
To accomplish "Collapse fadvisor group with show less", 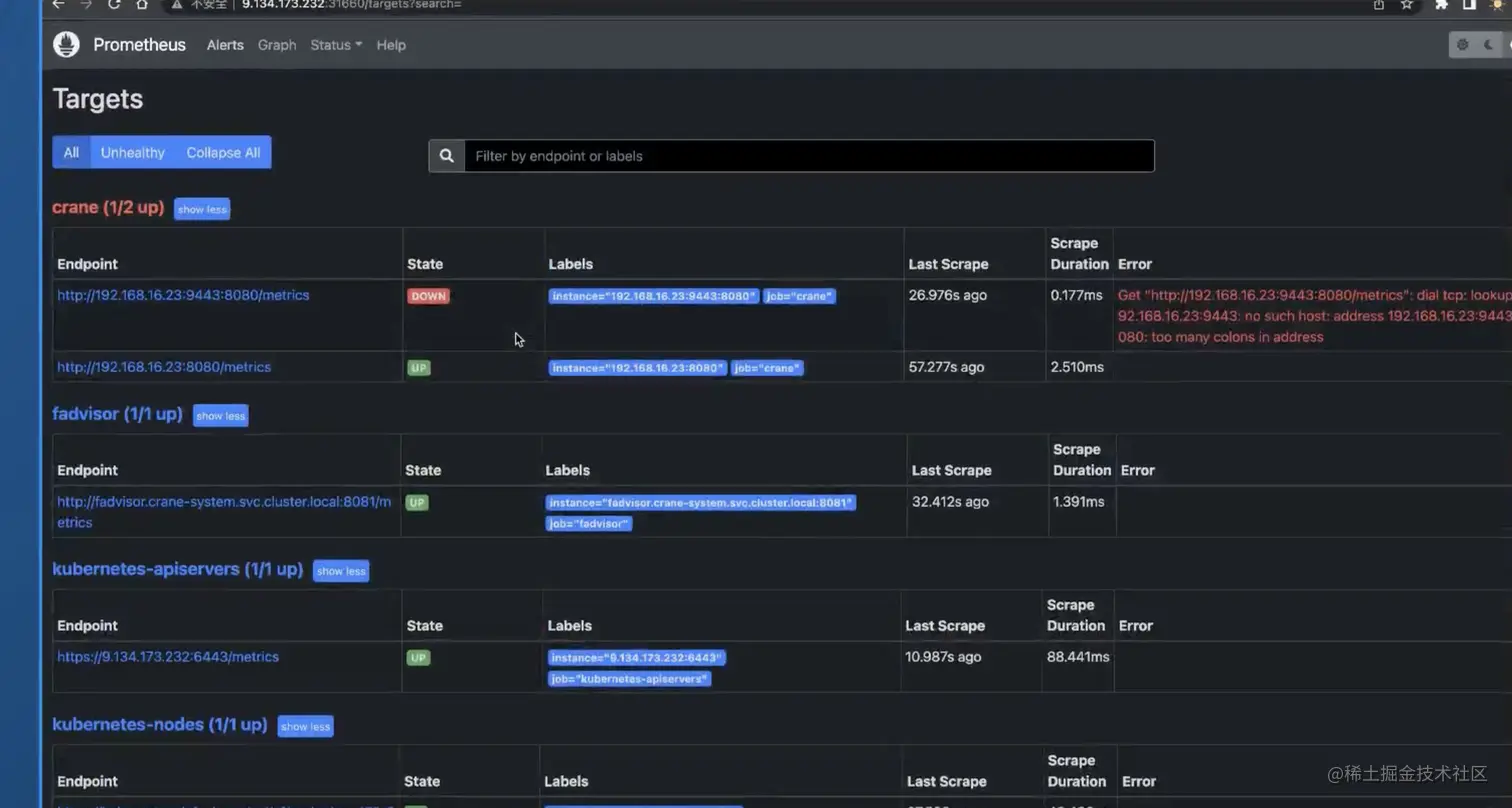I will click(221, 416).
